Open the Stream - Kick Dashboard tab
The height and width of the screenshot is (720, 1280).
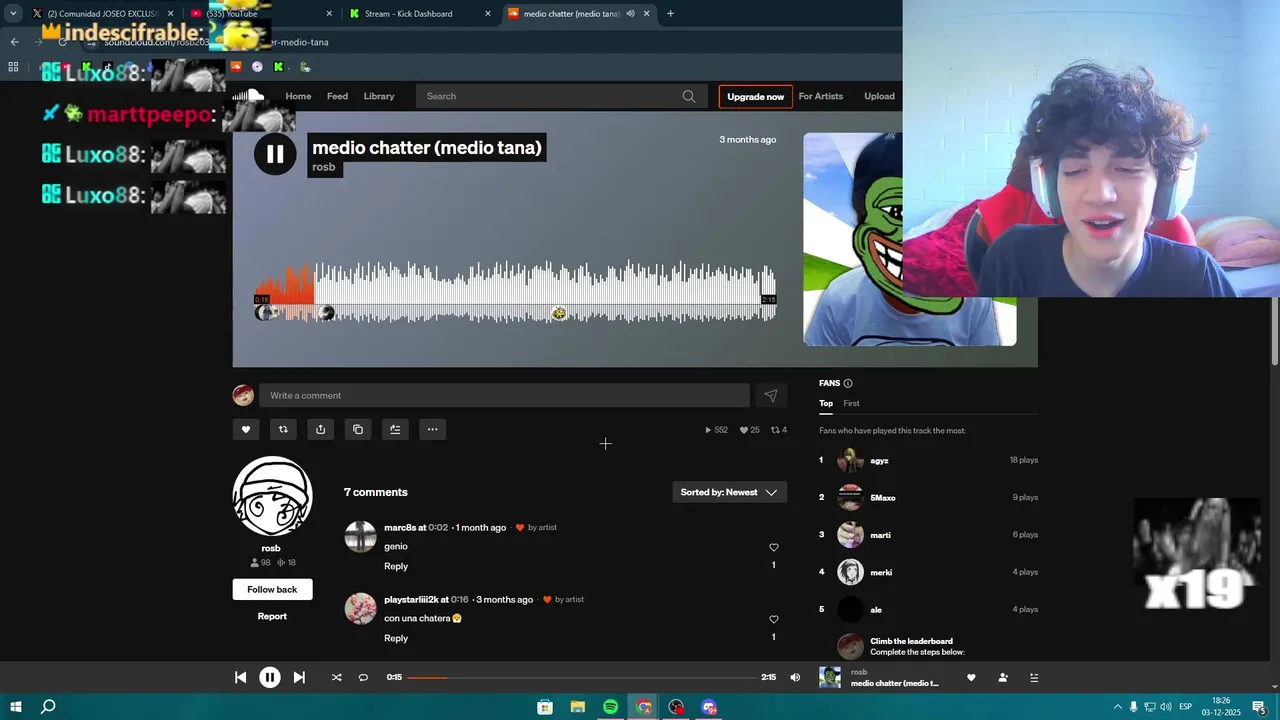420,14
